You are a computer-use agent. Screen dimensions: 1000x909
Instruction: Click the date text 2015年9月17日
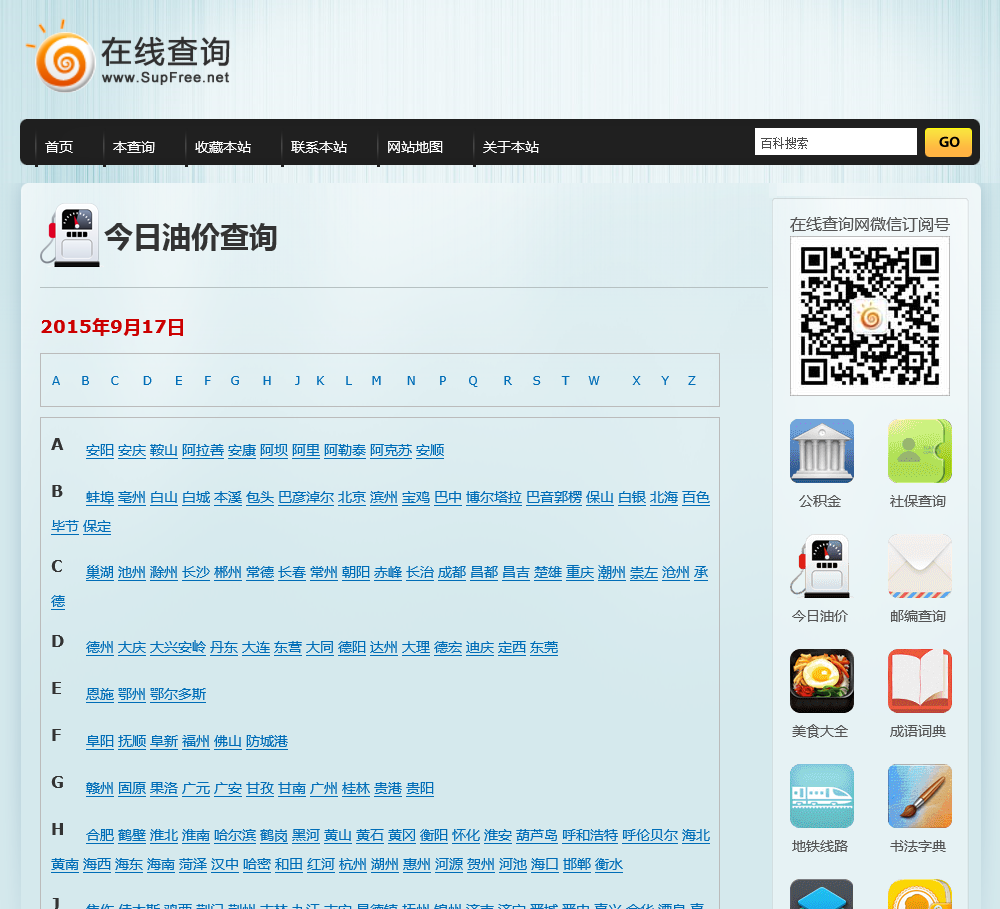(x=113, y=327)
